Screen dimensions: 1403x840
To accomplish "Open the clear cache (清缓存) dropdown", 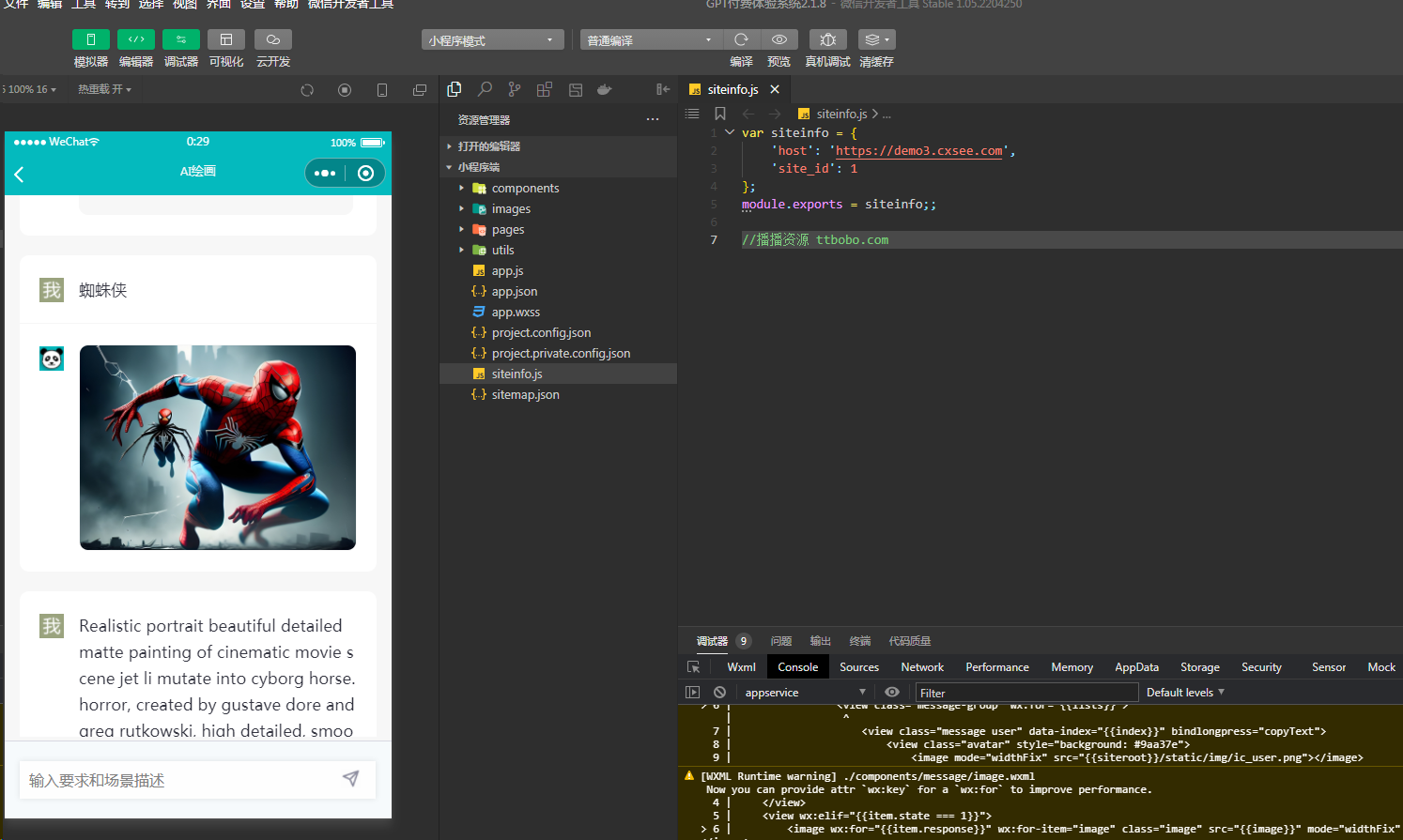I will (x=876, y=39).
